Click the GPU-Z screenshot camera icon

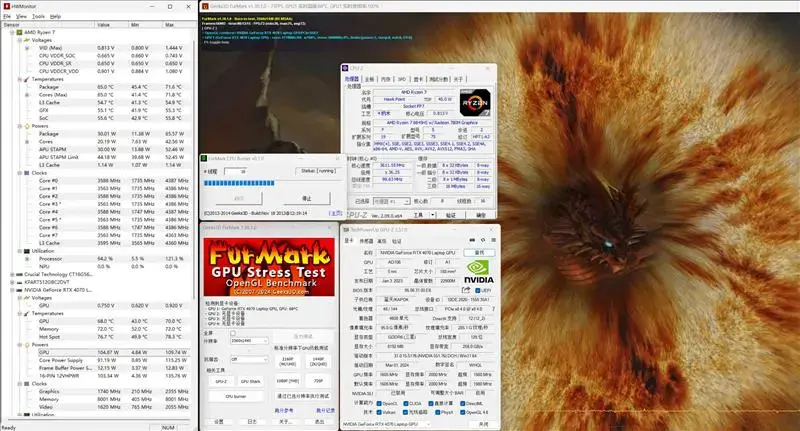tap(472, 240)
